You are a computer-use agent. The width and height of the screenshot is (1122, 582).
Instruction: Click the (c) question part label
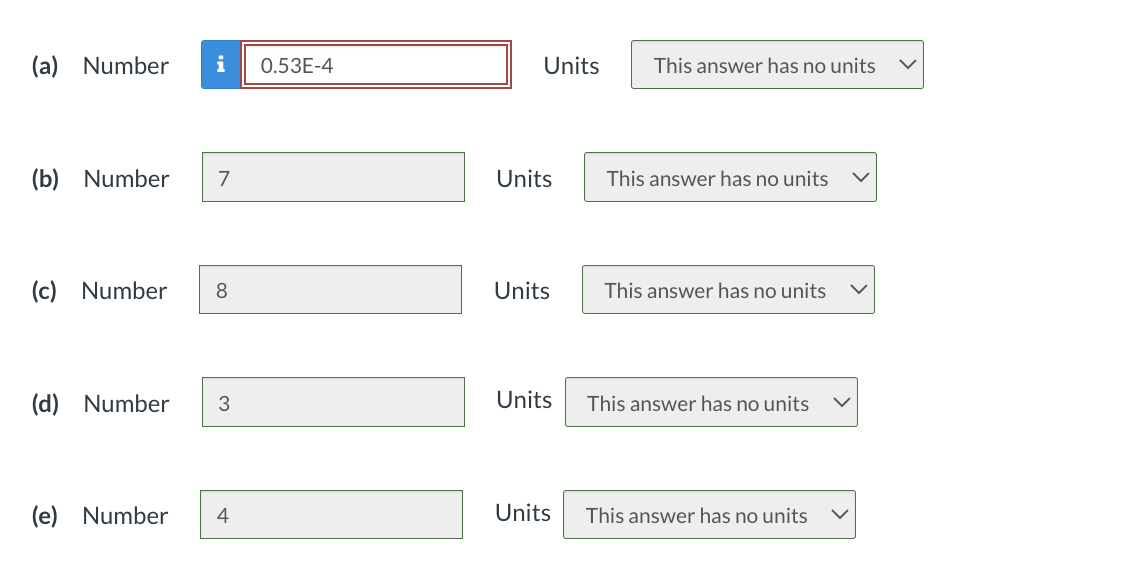44,291
